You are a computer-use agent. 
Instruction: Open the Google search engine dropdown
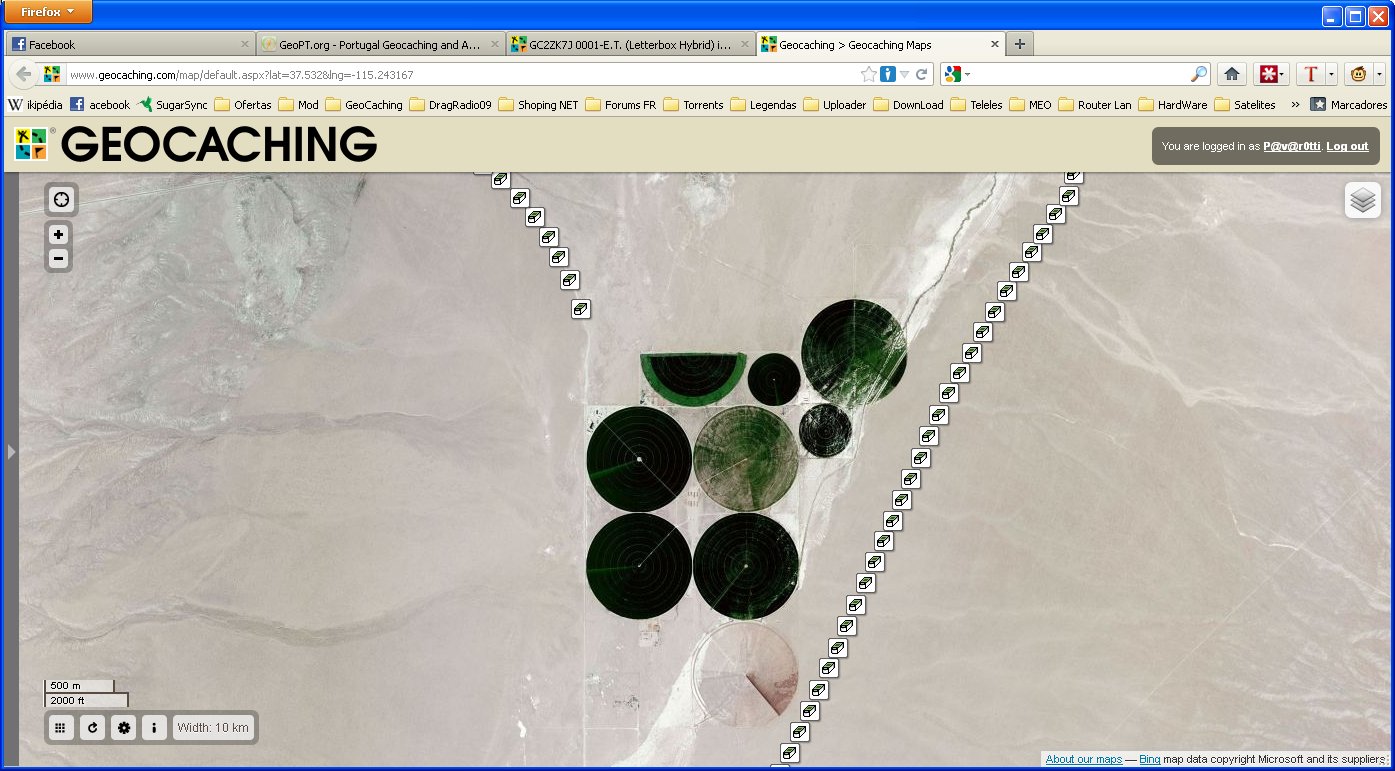pos(957,74)
